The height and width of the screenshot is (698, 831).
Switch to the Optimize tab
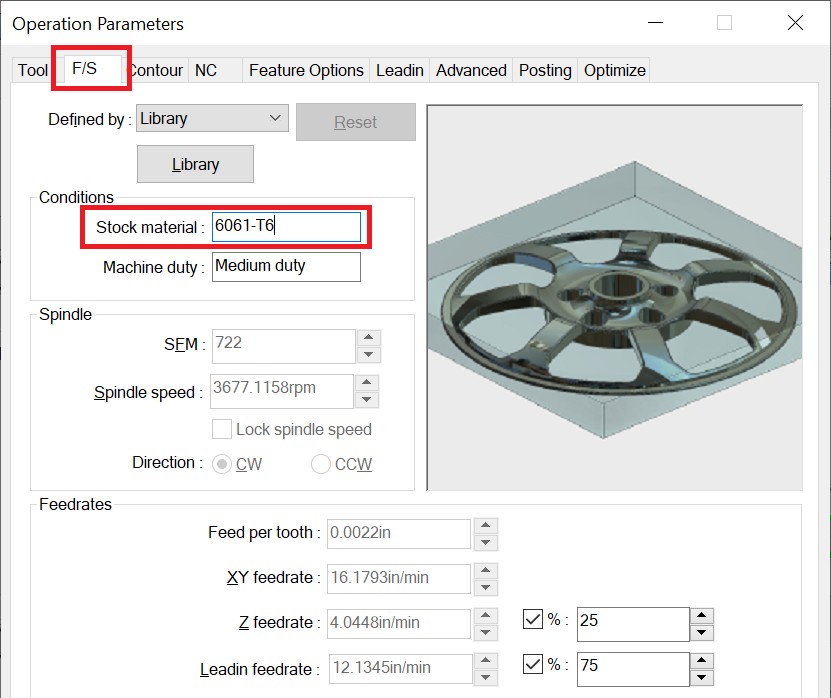click(x=614, y=70)
